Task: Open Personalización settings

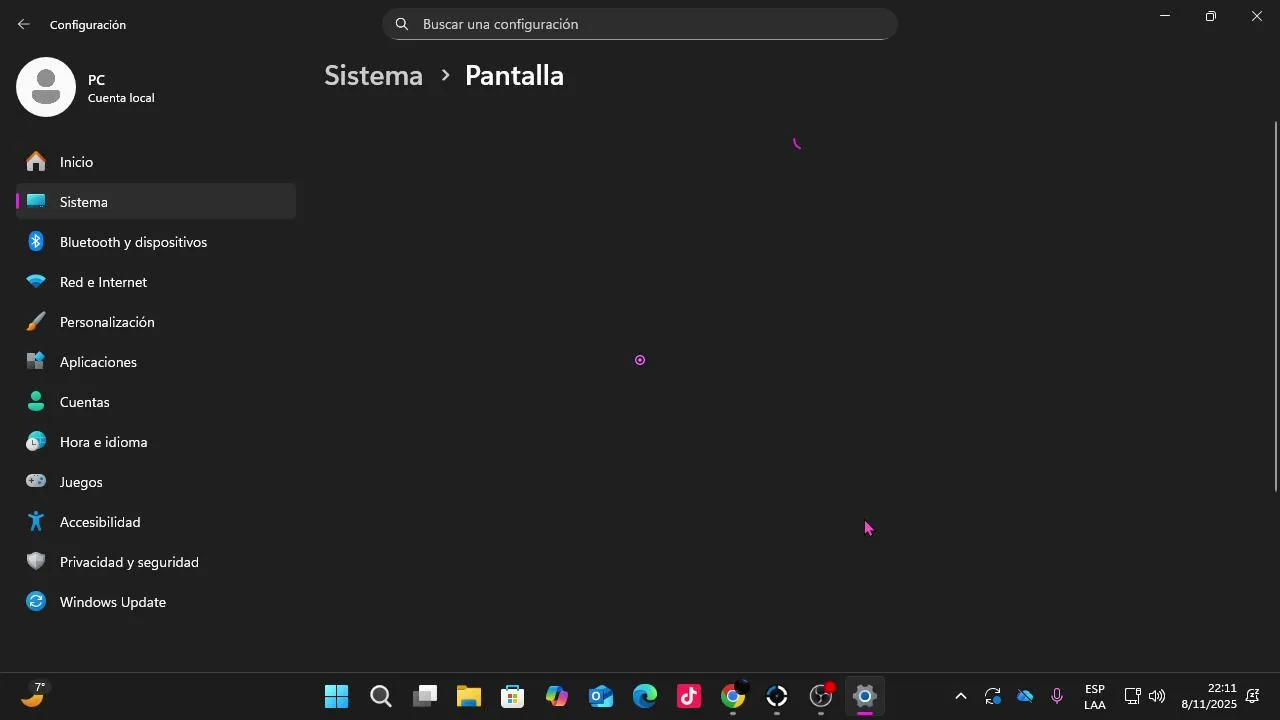Action: 156,322
